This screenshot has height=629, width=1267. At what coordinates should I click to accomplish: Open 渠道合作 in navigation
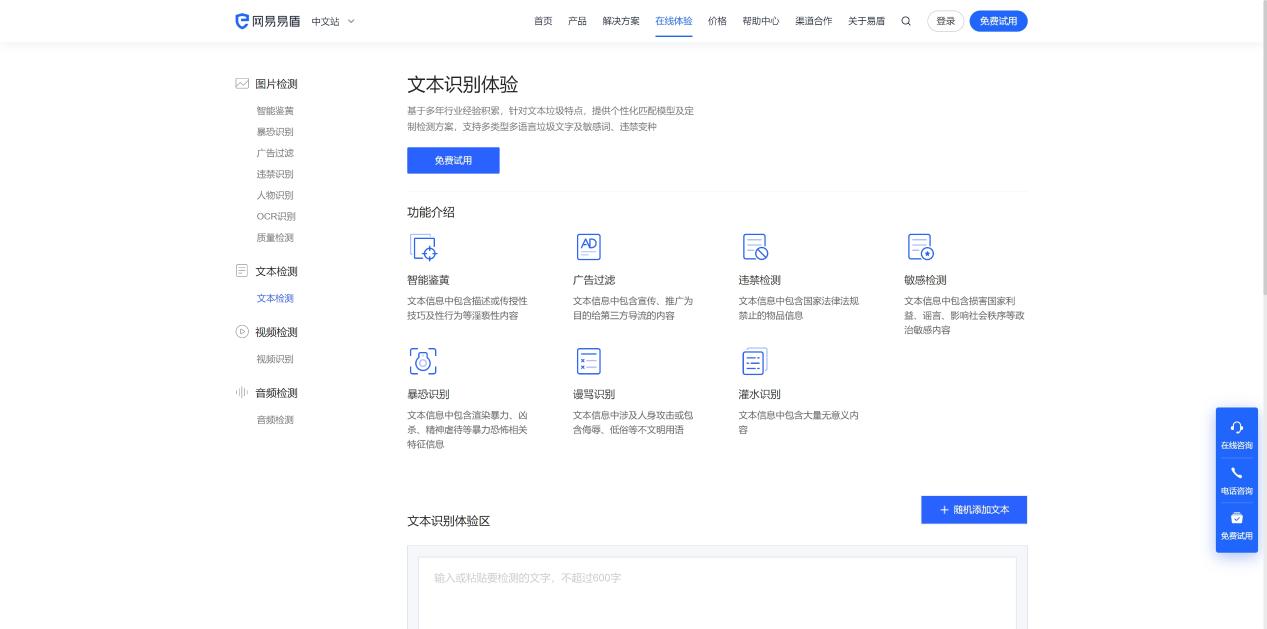[x=813, y=21]
